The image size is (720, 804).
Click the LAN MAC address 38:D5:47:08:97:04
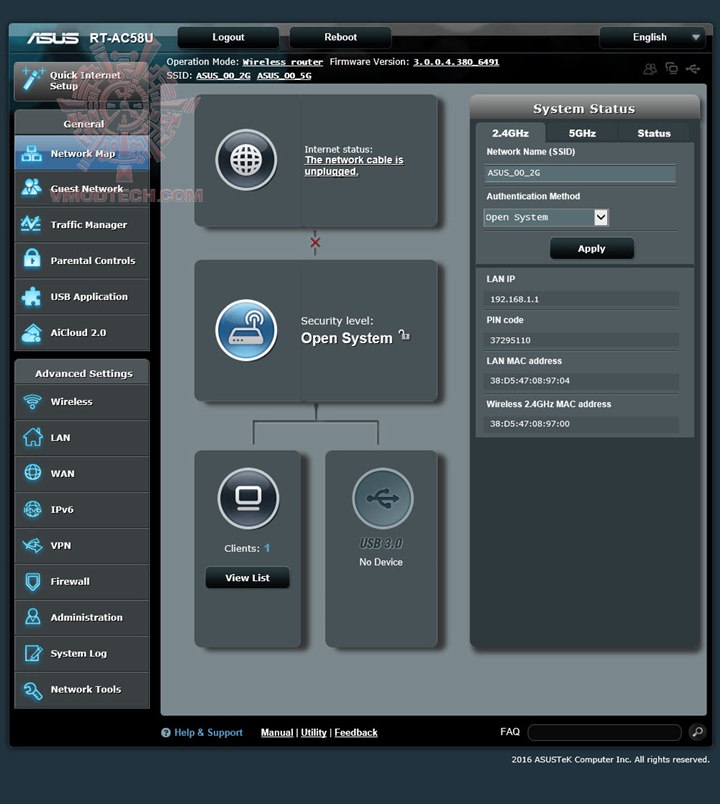(x=530, y=381)
